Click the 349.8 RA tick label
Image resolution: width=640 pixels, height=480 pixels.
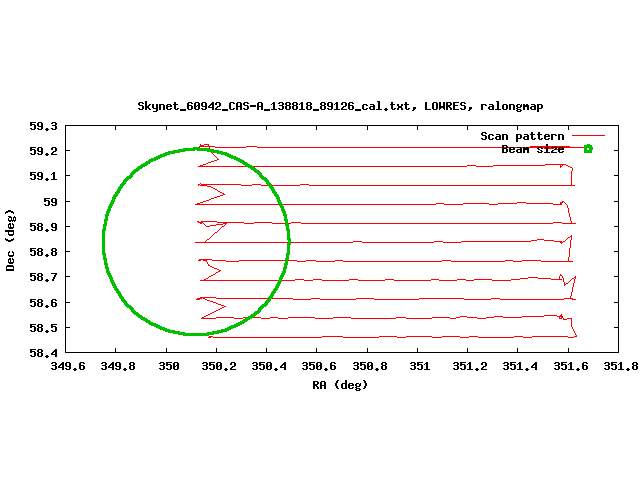(118, 366)
